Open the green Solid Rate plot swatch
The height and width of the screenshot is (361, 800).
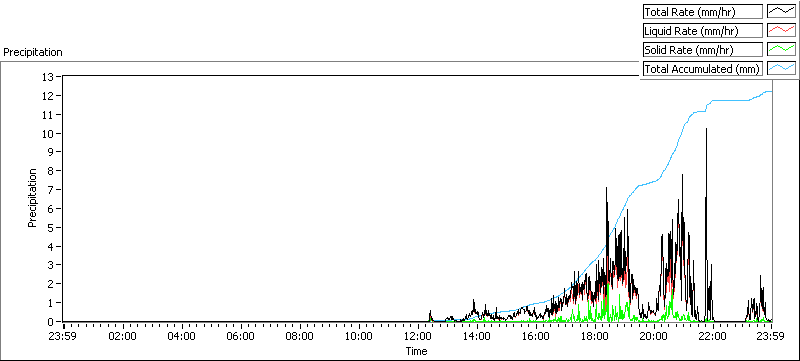pyautogui.click(x=782, y=50)
